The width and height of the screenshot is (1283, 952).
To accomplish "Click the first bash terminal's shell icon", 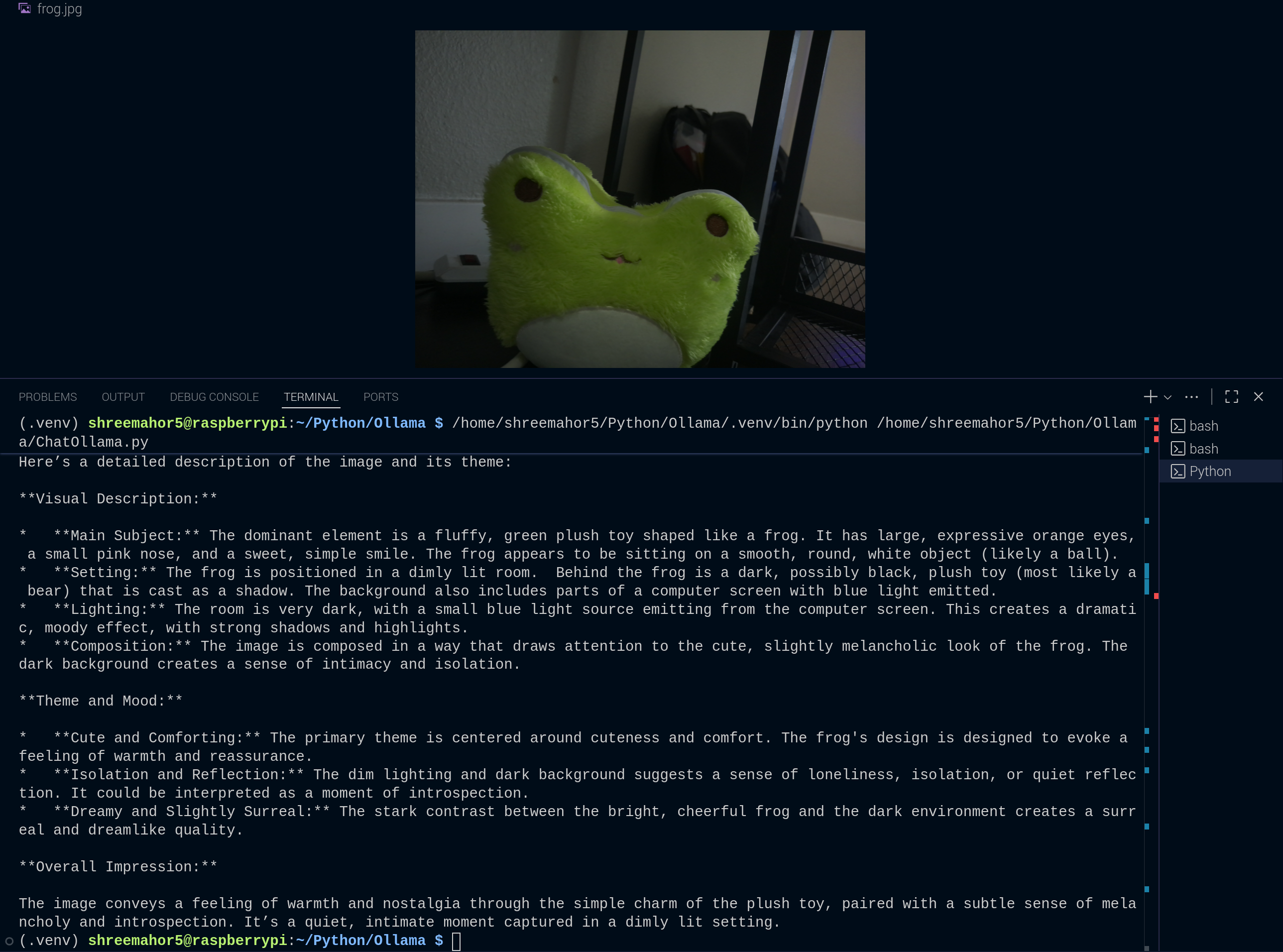I will pyautogui.click(x=1177, y=426).
